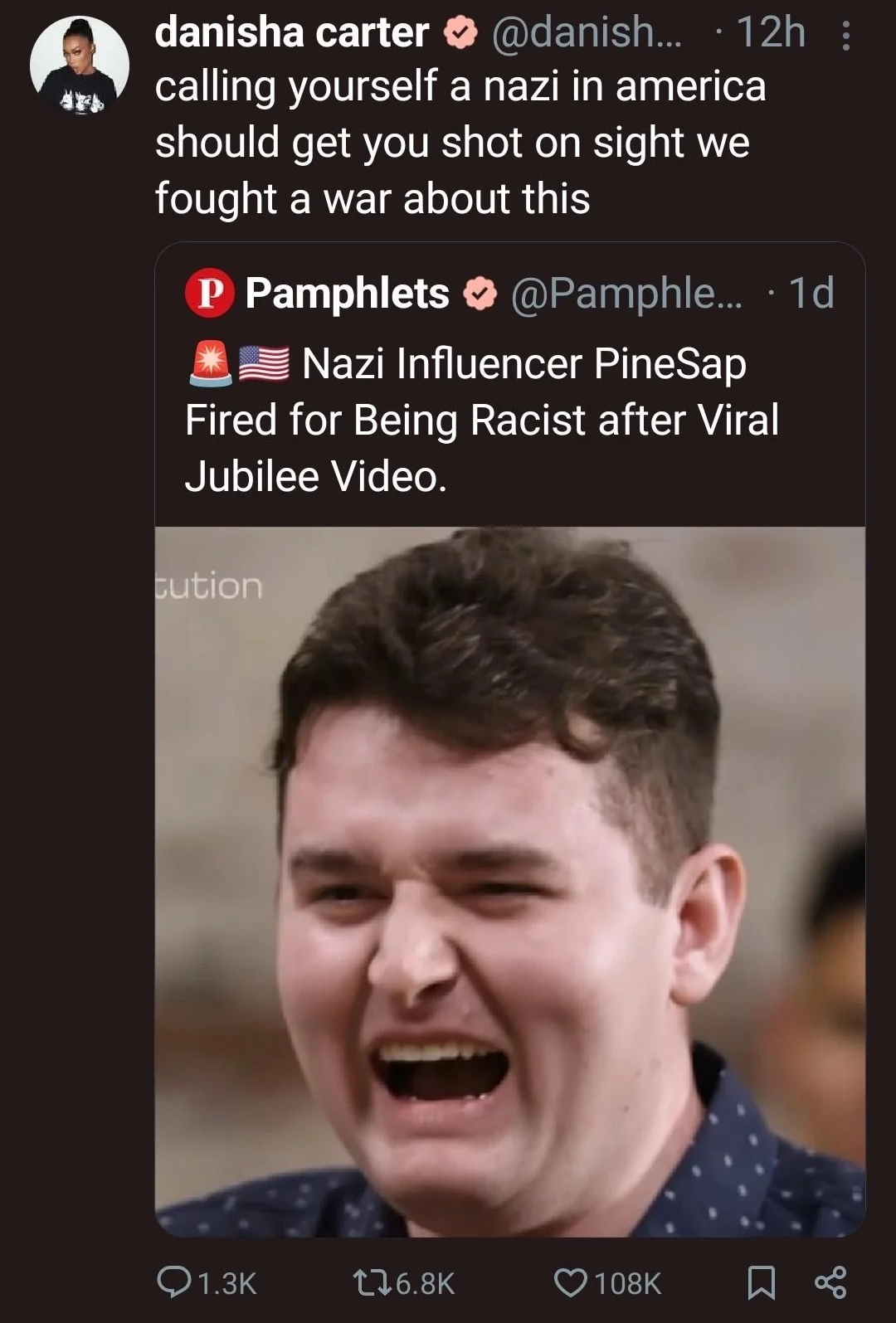The width and height of the screenshot is (896, 1323).
Task: Open the Pamphlets logo avatar
Action: [210, 294]
